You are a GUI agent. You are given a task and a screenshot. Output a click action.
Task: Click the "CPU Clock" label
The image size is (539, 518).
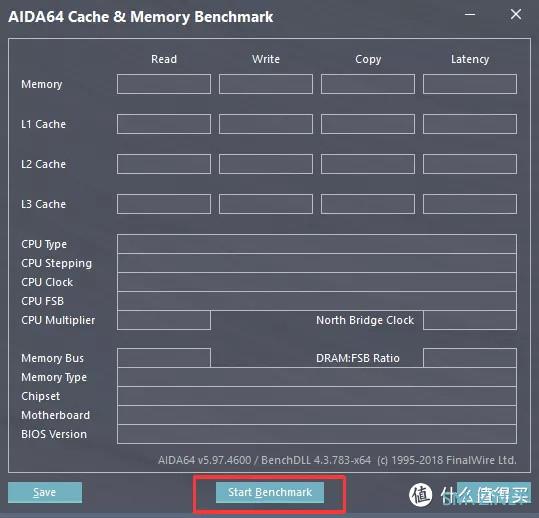(47, 282)
